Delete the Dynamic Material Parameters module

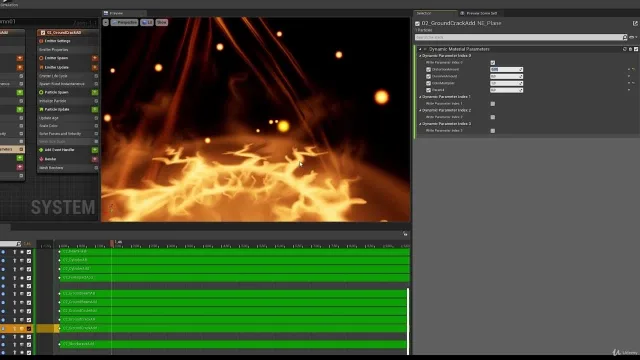[x=630, y=49]
